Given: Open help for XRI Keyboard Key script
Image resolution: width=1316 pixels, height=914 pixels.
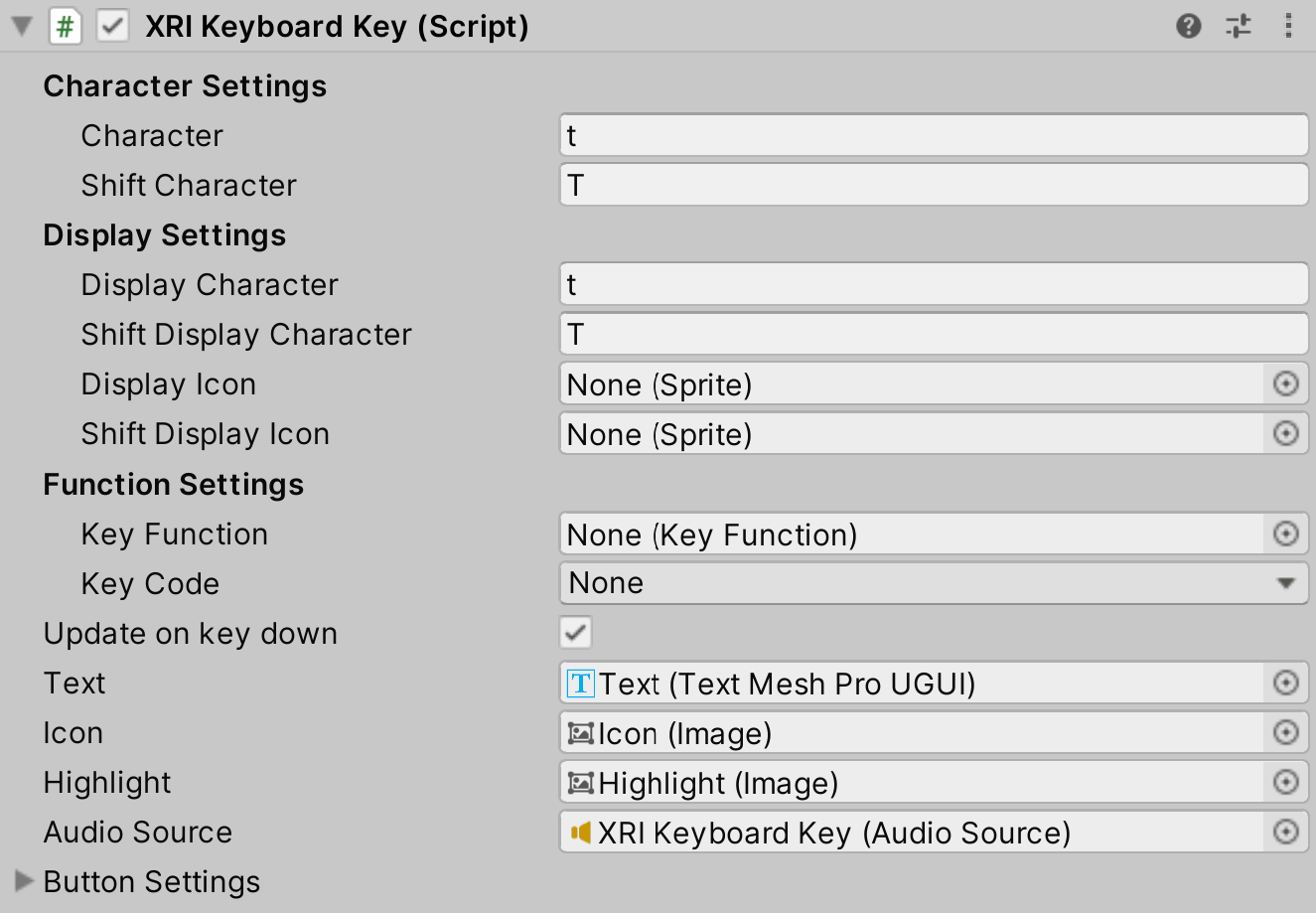Looking at the screenshot, I should coord(1189,27).
